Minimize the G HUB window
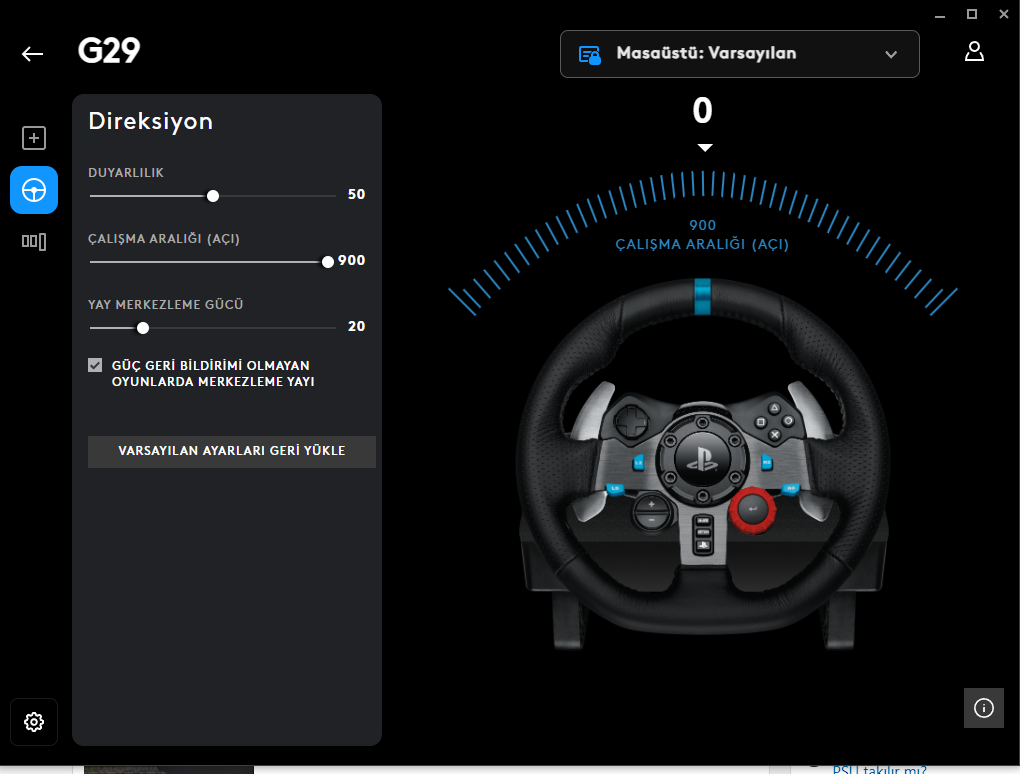The height and width of the screenshot is (774, 1020). 939,15
